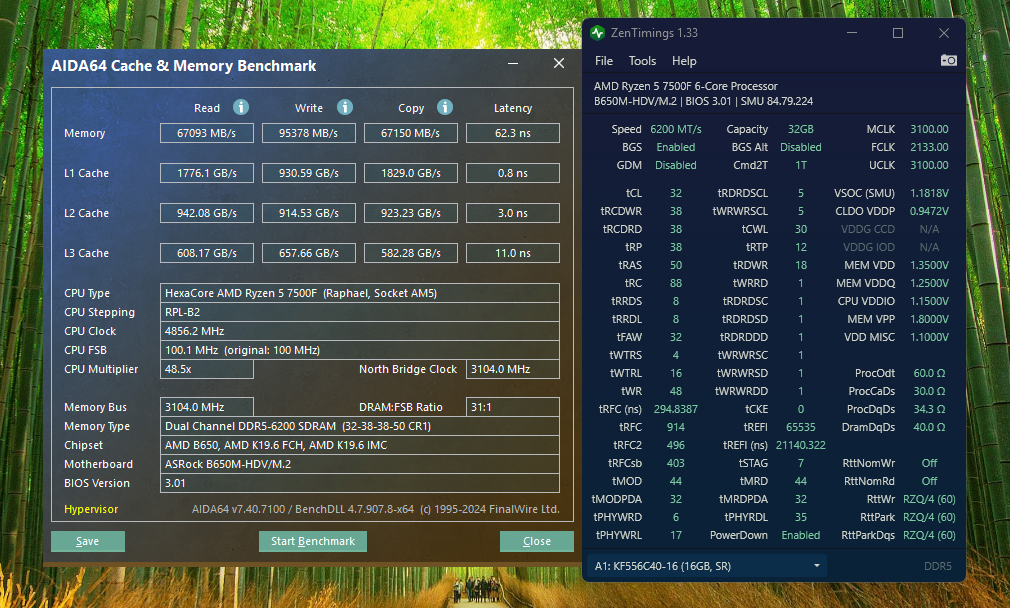1010x608 pixels.
Task: Select Memory Read value 67093 MB/s
Action: [207, 133]
